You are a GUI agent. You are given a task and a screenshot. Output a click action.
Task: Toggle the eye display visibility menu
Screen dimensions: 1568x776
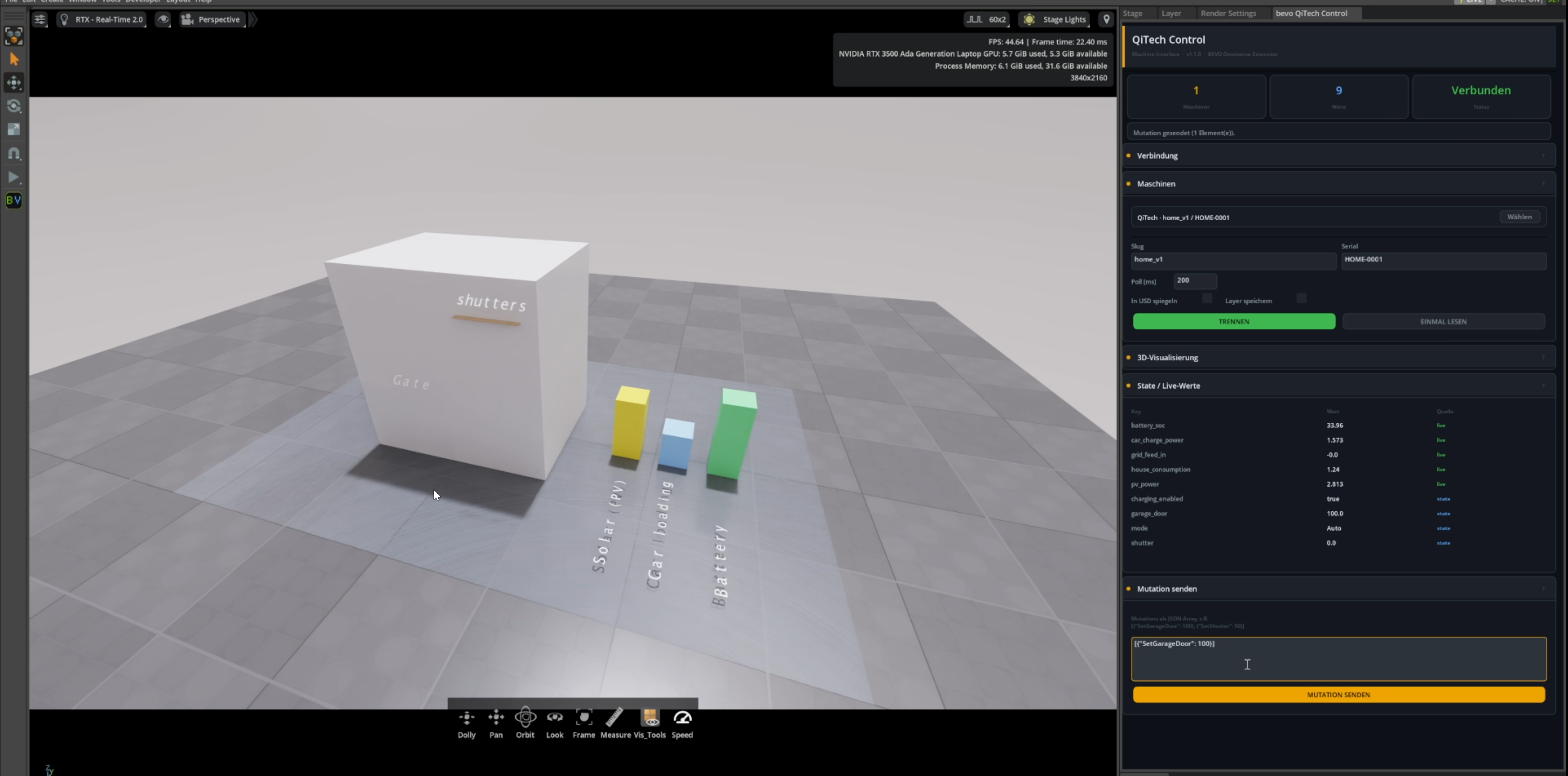point(162,19)
